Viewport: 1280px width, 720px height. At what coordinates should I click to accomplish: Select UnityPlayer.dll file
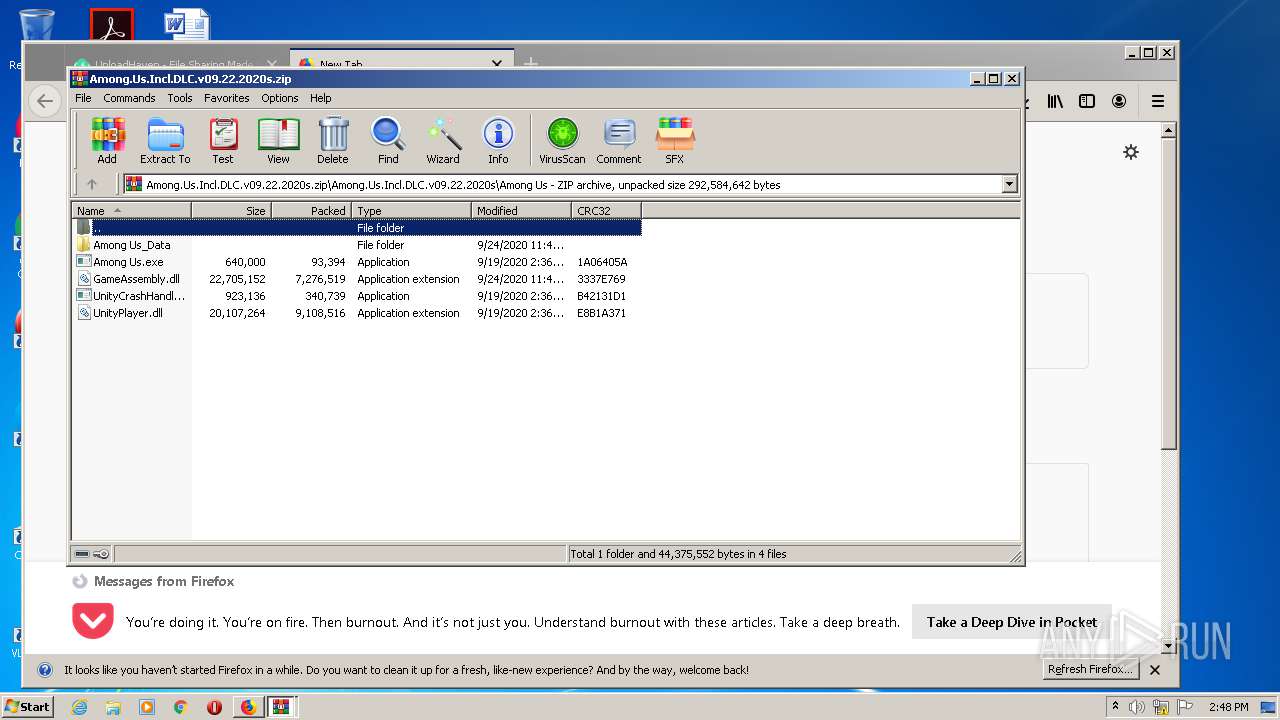[x=128, y=313]
